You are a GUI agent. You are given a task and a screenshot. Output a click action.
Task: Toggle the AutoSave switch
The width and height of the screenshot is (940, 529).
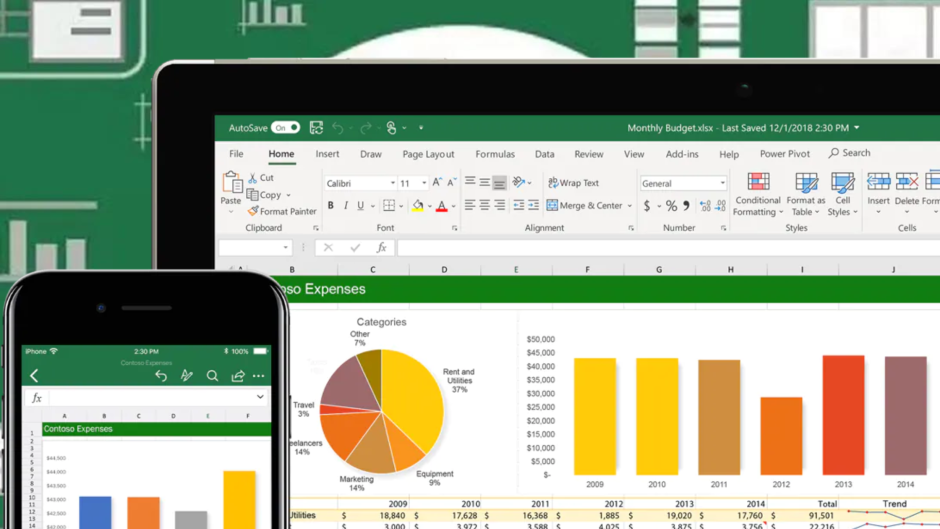tap(285, 128)
